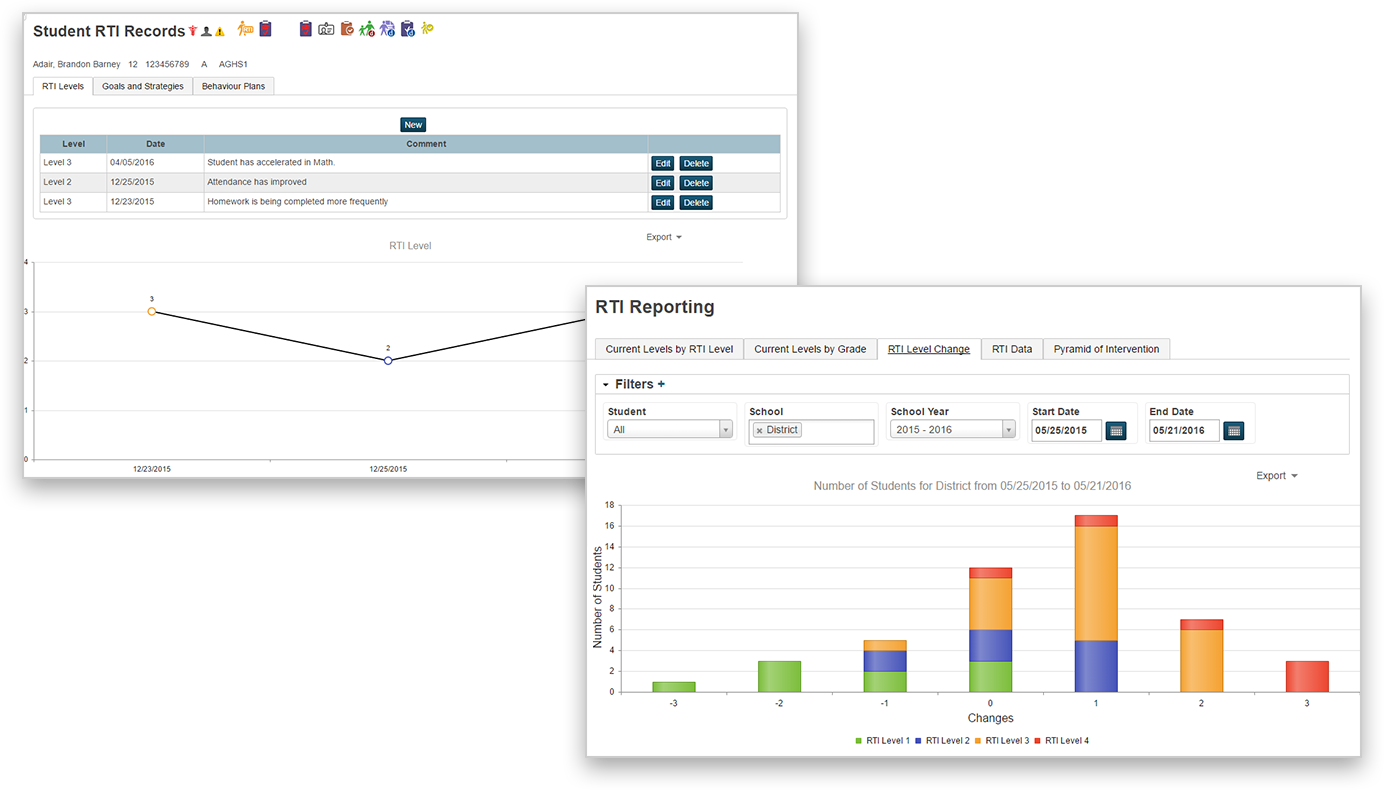1384x790 pixels.
Task: Open the School Year dropdown
Action: point(953,430)
